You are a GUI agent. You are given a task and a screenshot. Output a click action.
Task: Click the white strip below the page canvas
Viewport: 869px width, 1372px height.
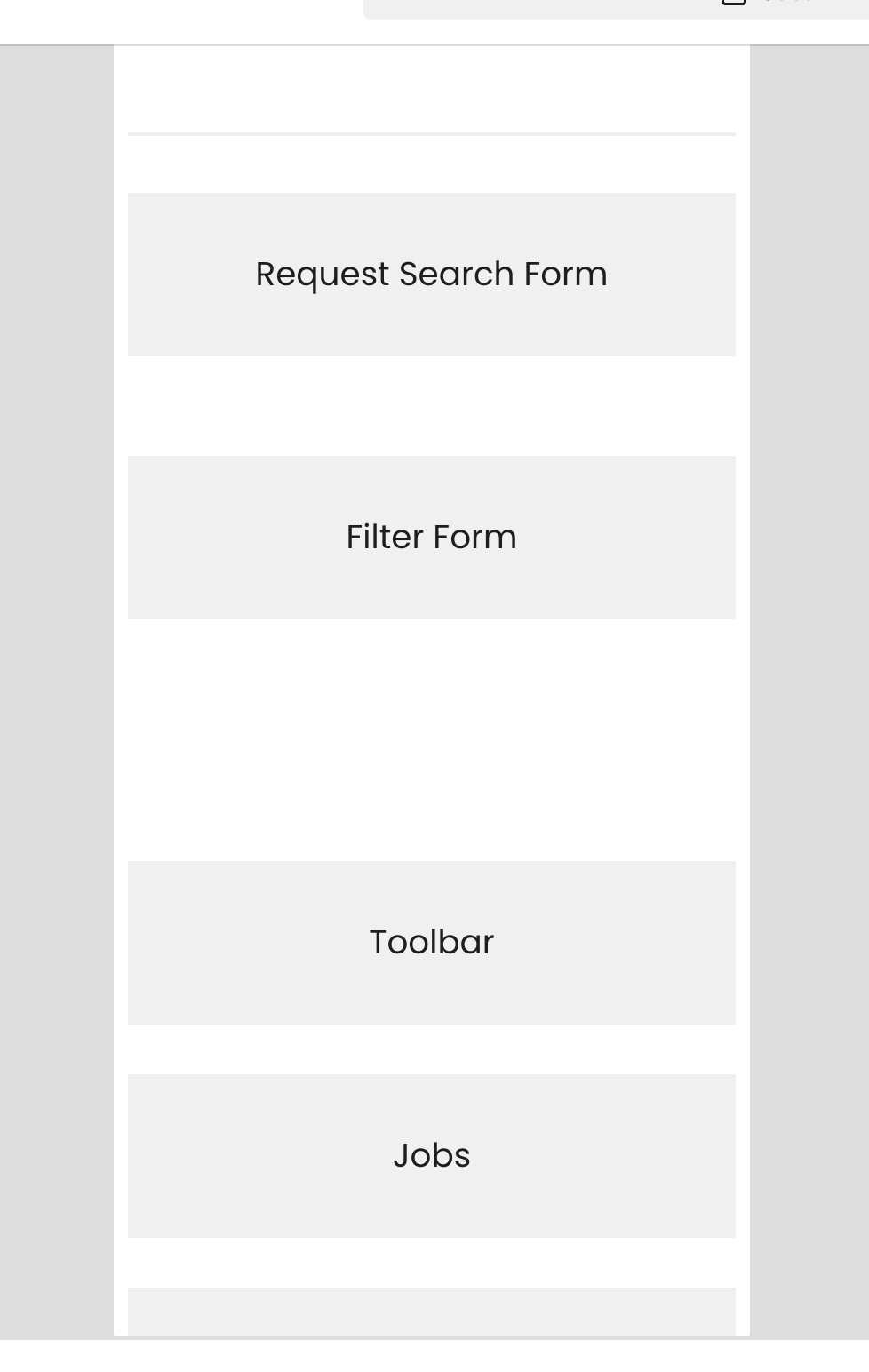[434, 1356]
